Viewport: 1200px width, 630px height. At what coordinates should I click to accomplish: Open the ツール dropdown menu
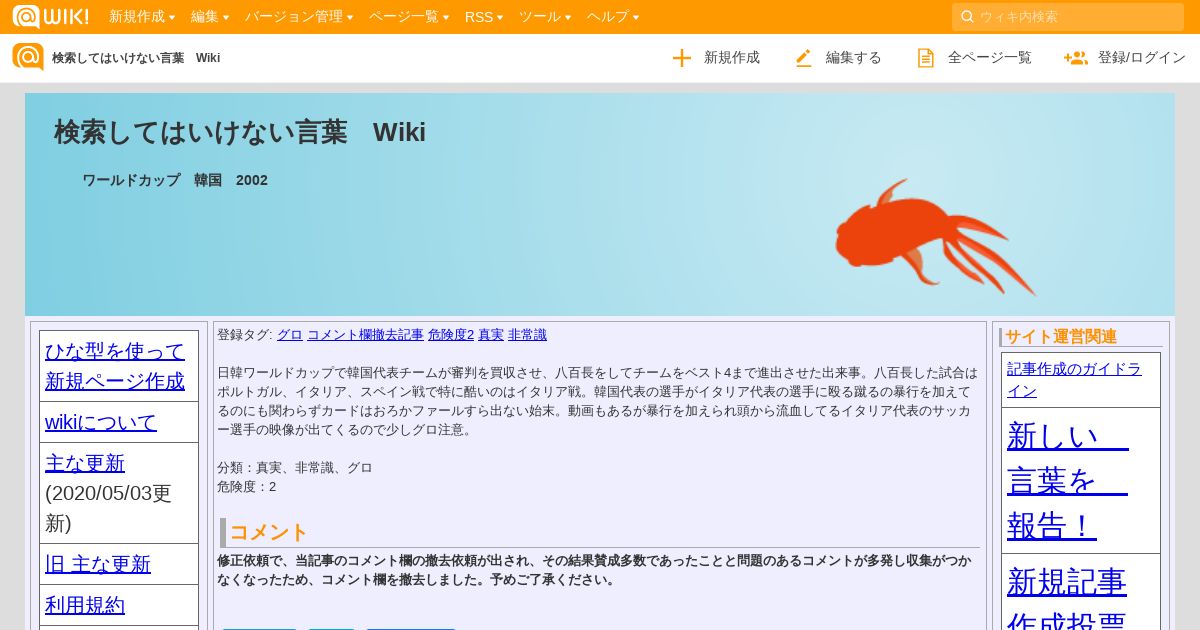coord(545,16)
